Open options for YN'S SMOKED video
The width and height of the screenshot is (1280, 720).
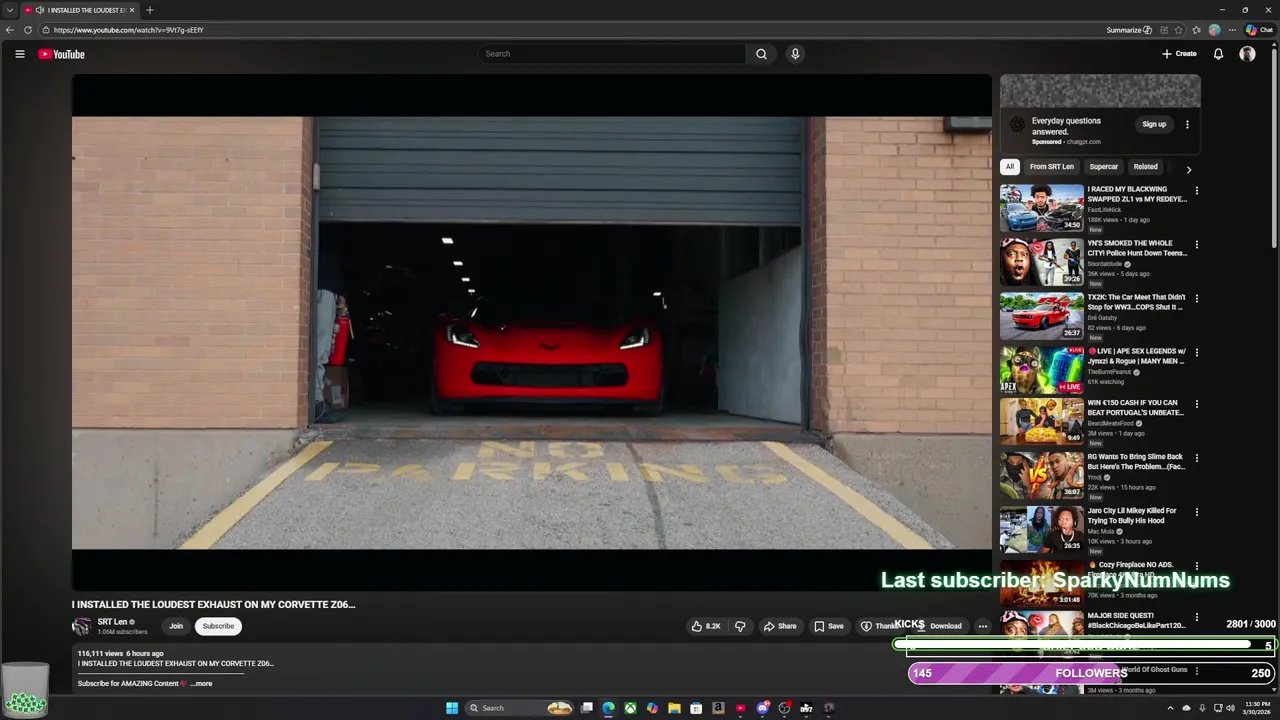[x=1196, y=244]
